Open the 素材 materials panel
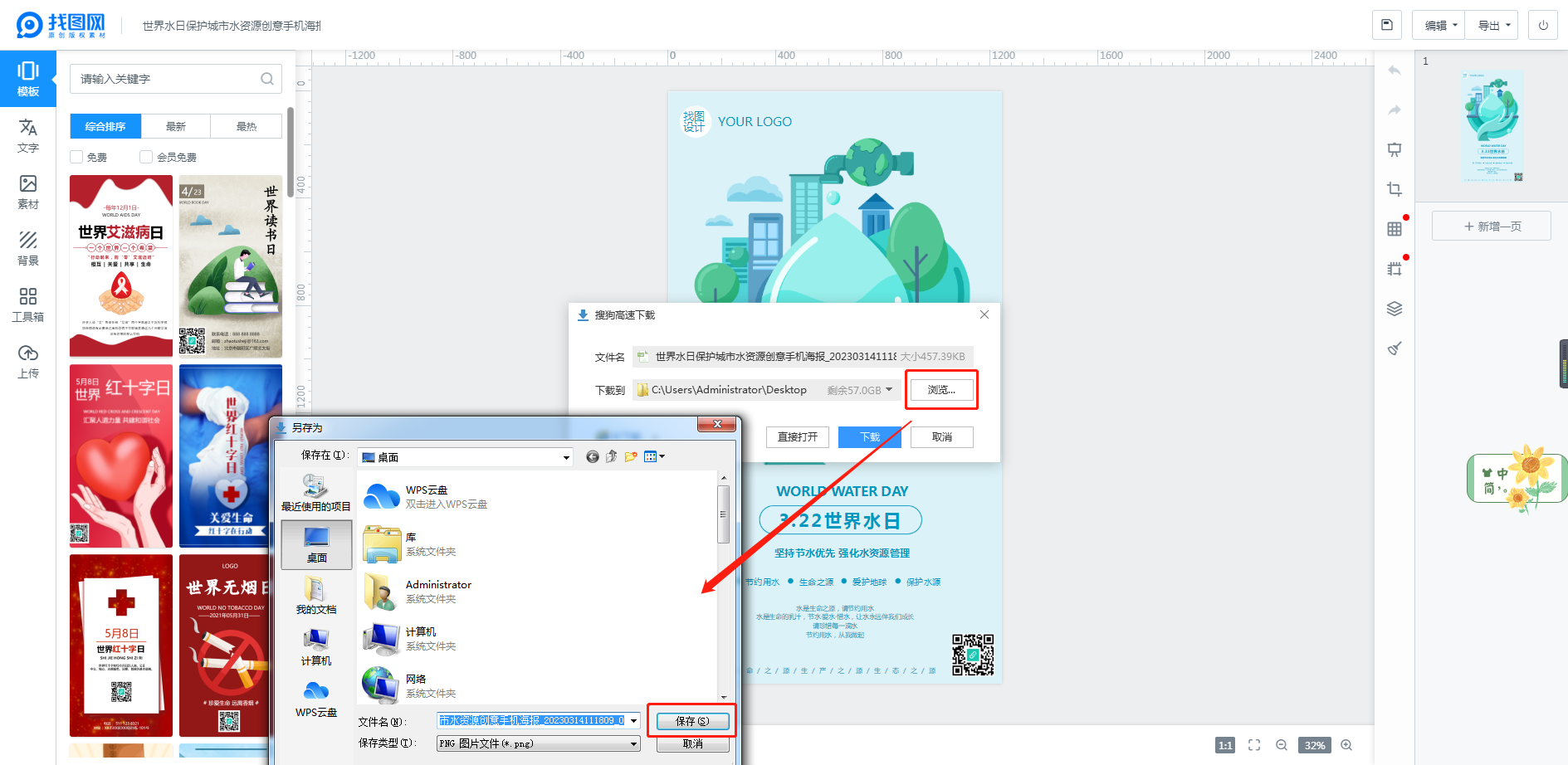Image resolution: width=1568 pixels, height=765 pixels. 28,192
